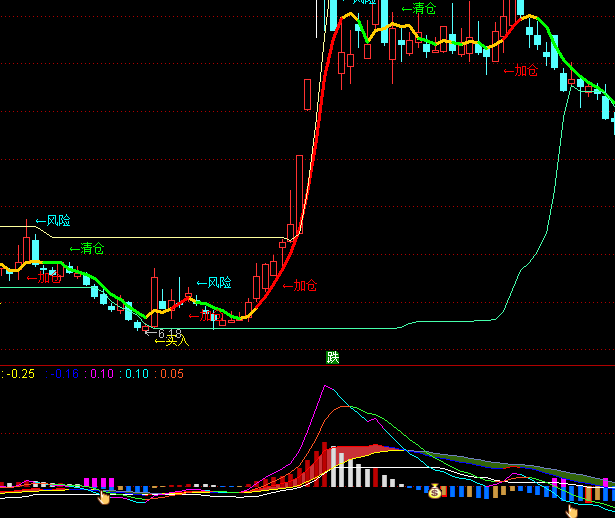Click the hand pointer icon at bottom right

coord(571,510)
